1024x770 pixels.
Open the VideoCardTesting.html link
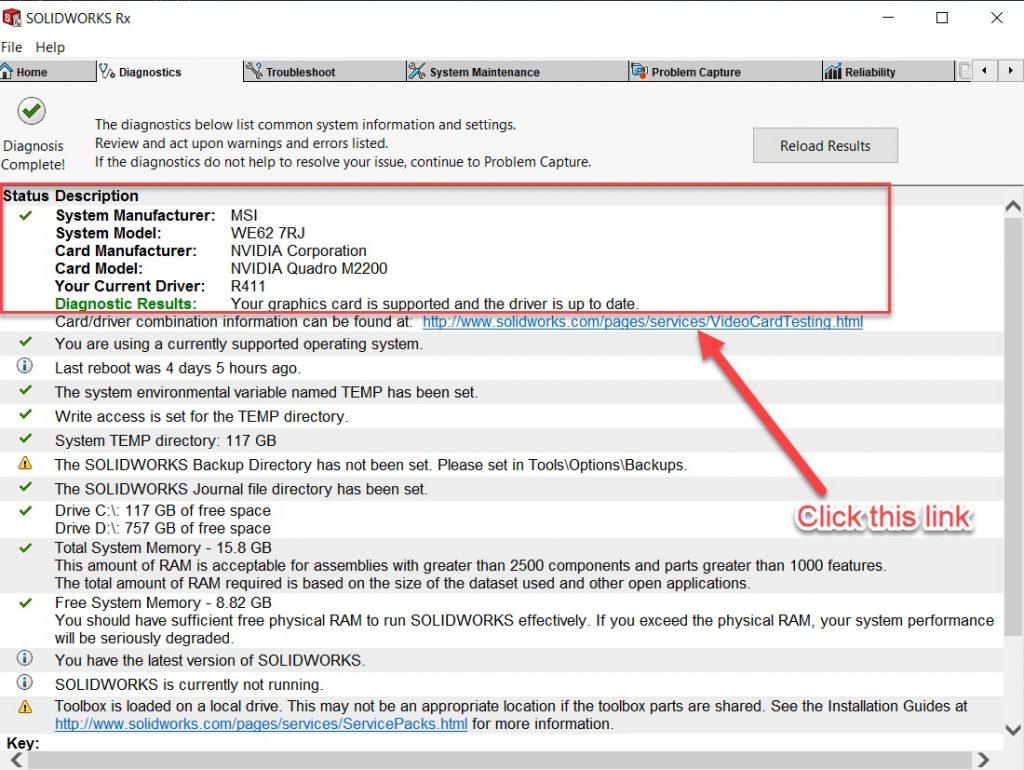click(643, 321)
